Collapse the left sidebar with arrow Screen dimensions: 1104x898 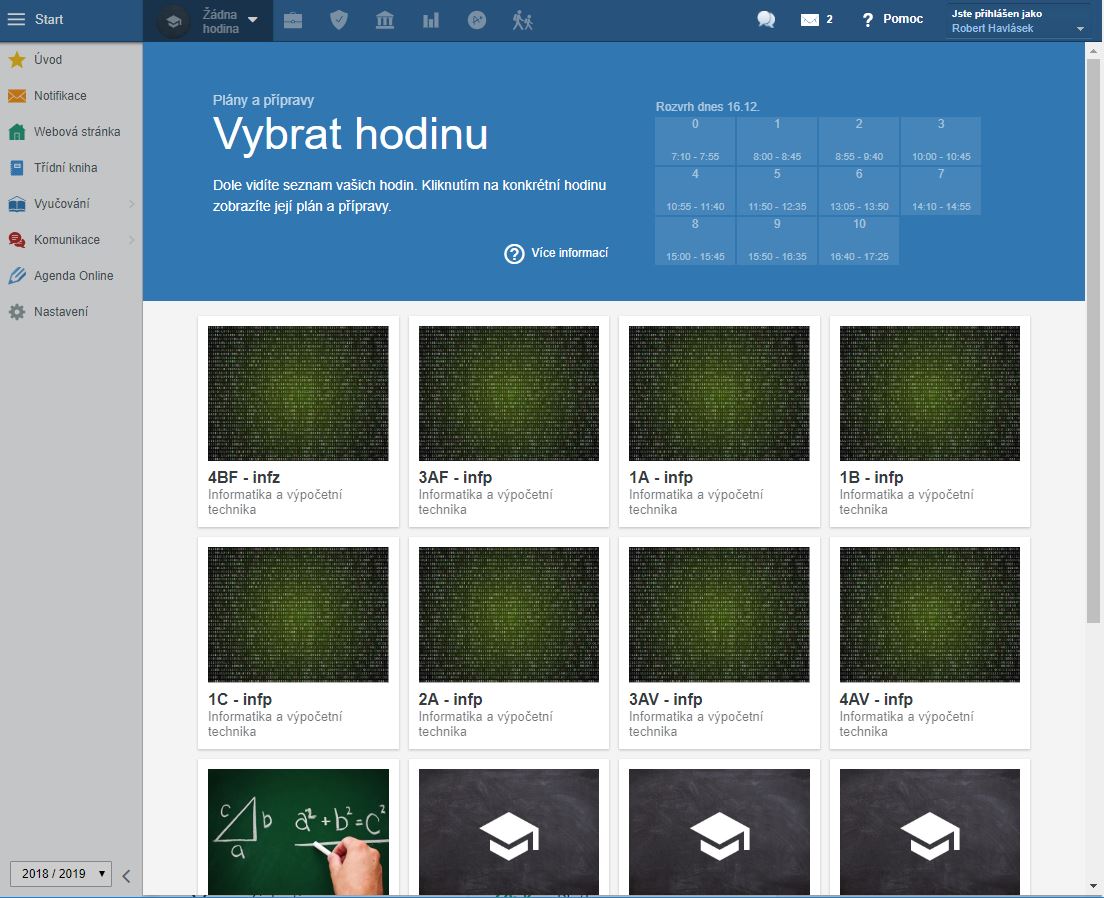coord(126,876)
